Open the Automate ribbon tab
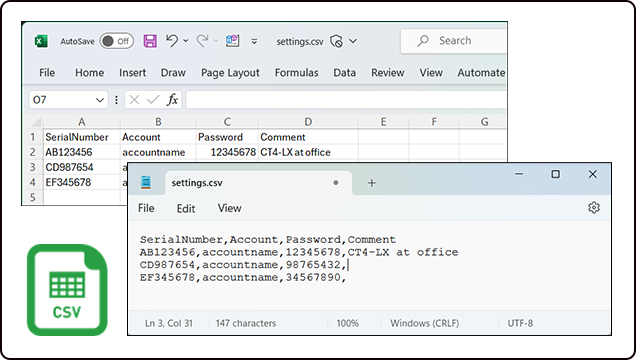The width and height of the screenshot is (636, 360). coord(481,73)
